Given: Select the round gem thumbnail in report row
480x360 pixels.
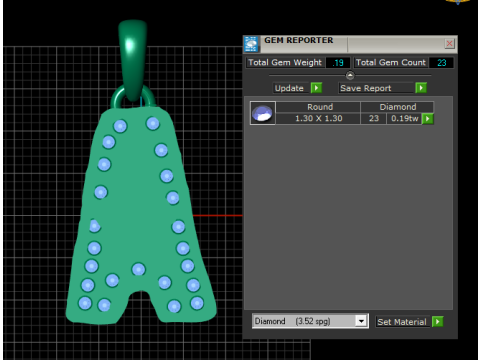Looking at the screenshot, I should tap(263, 113).
